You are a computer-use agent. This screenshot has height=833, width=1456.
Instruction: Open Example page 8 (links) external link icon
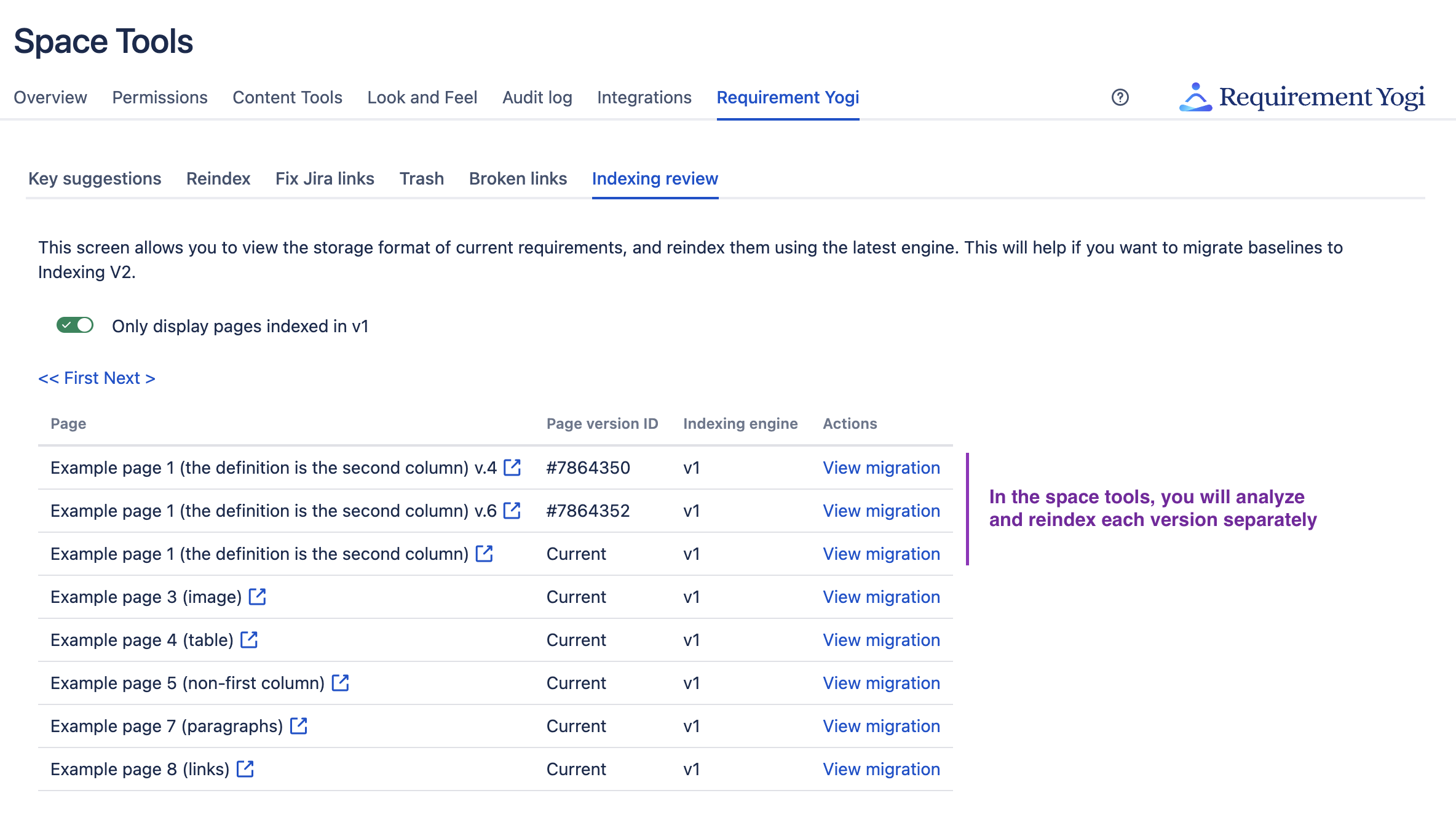point(245,769)
